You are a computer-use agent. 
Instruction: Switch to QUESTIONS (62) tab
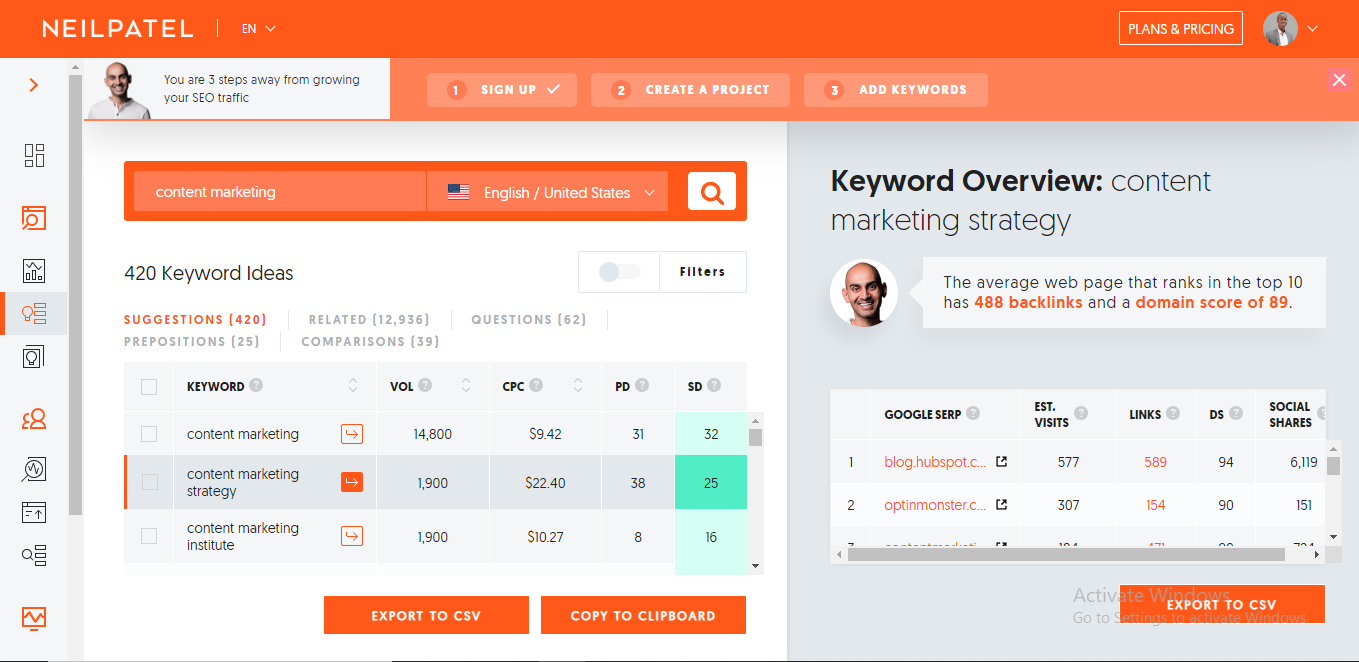528,320
